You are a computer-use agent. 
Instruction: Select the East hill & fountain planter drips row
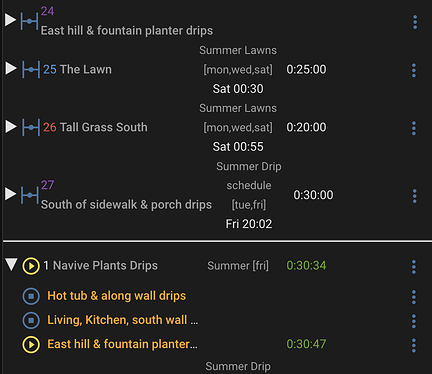click(x=127, y=31)
